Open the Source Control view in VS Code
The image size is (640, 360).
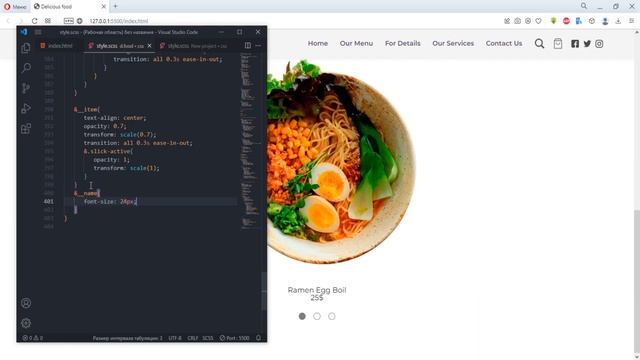pos(26,88)
